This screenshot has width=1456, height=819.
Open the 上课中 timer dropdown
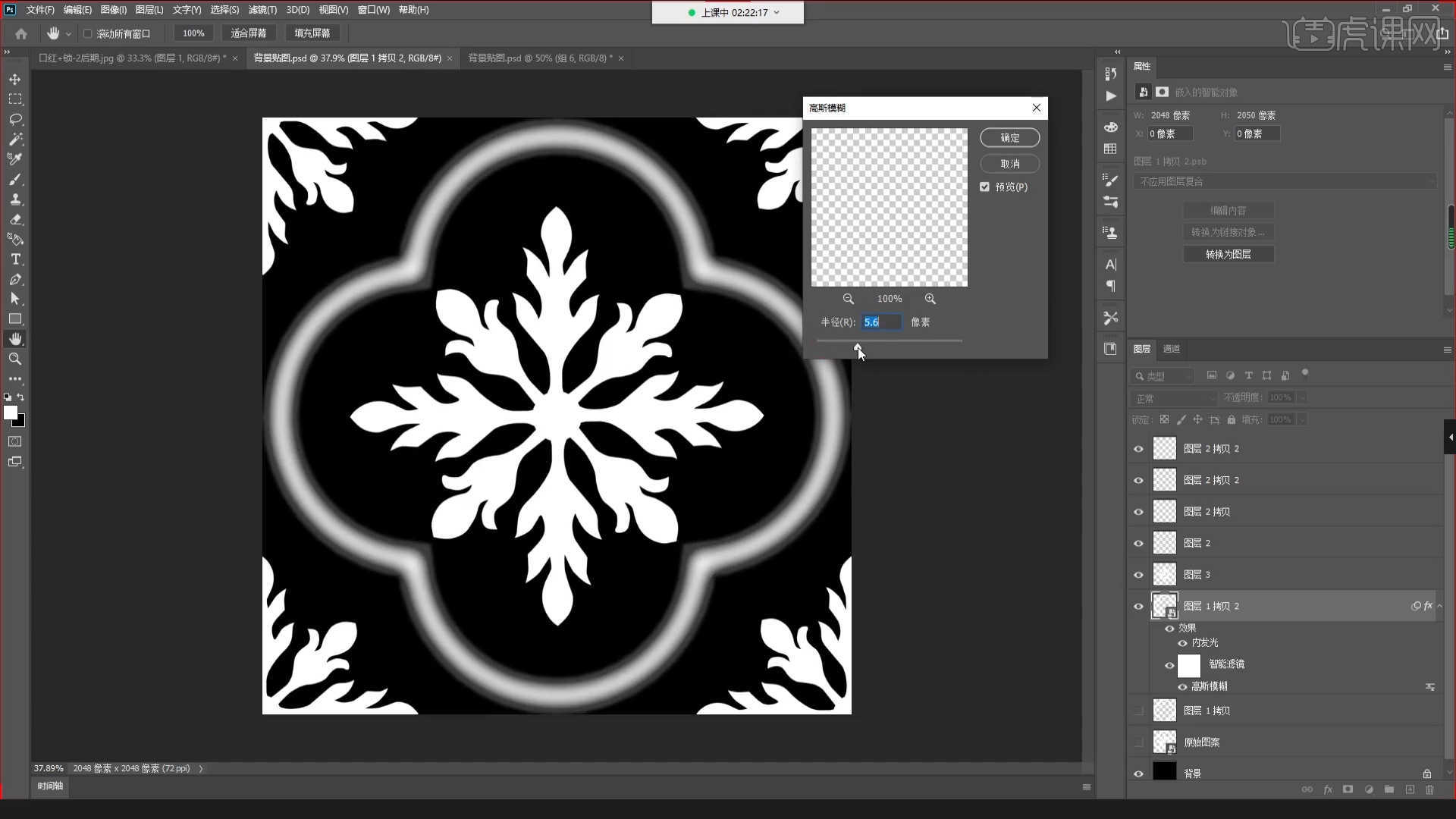pyautogui.click(x=777, y=12)
